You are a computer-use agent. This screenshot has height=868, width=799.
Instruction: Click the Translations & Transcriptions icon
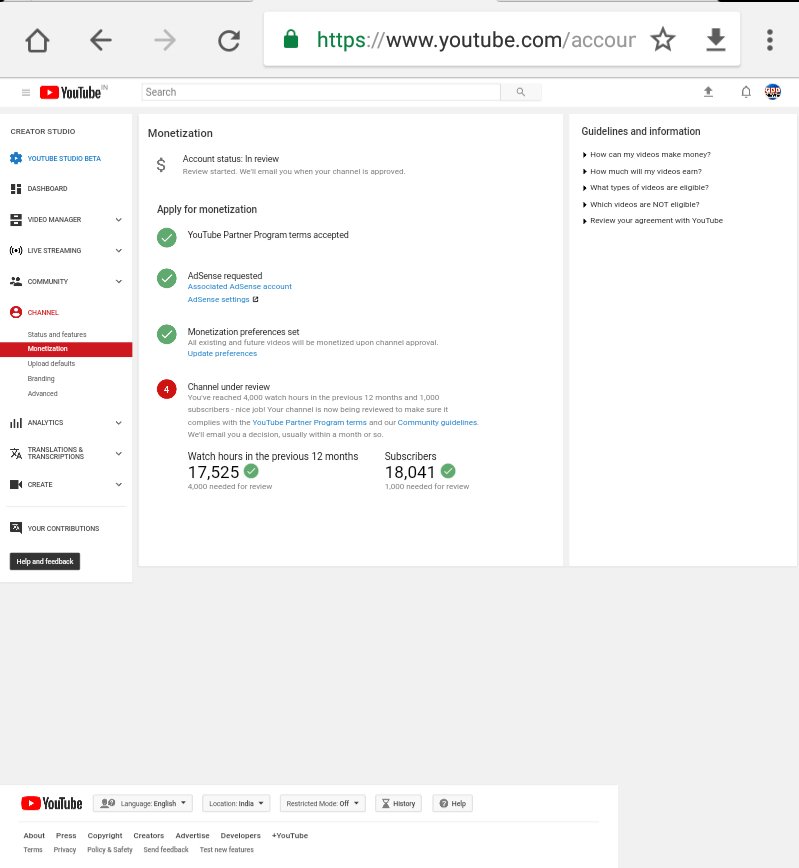16,453
